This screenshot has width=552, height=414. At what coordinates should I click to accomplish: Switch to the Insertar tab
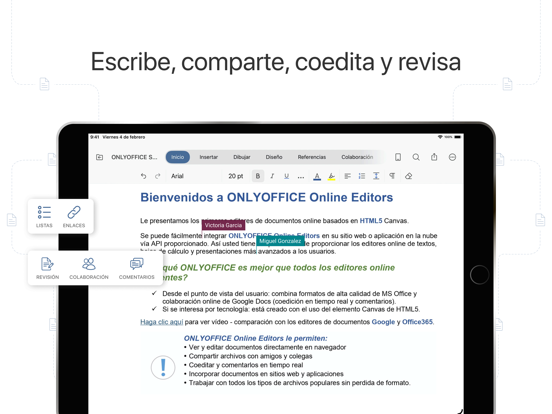click(x=208, y=157)
